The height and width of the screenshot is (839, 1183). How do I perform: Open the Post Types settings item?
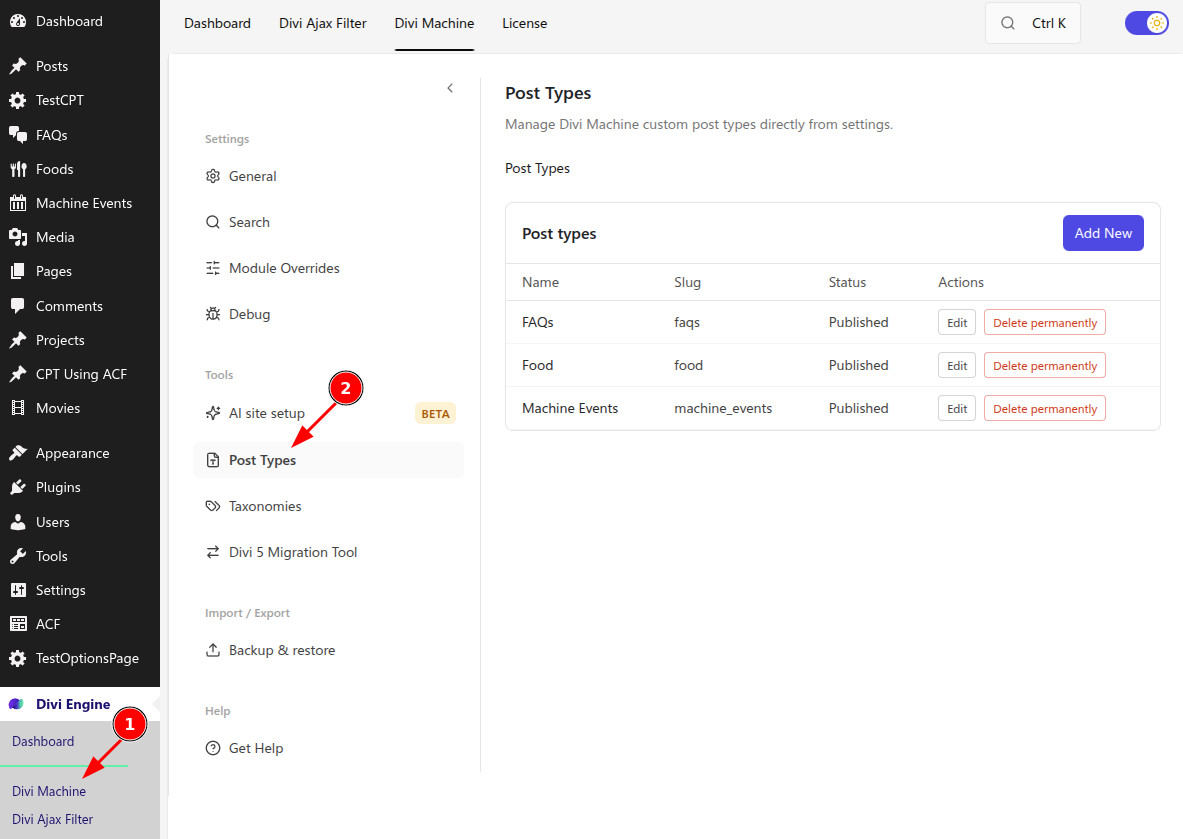coord(328,459)
